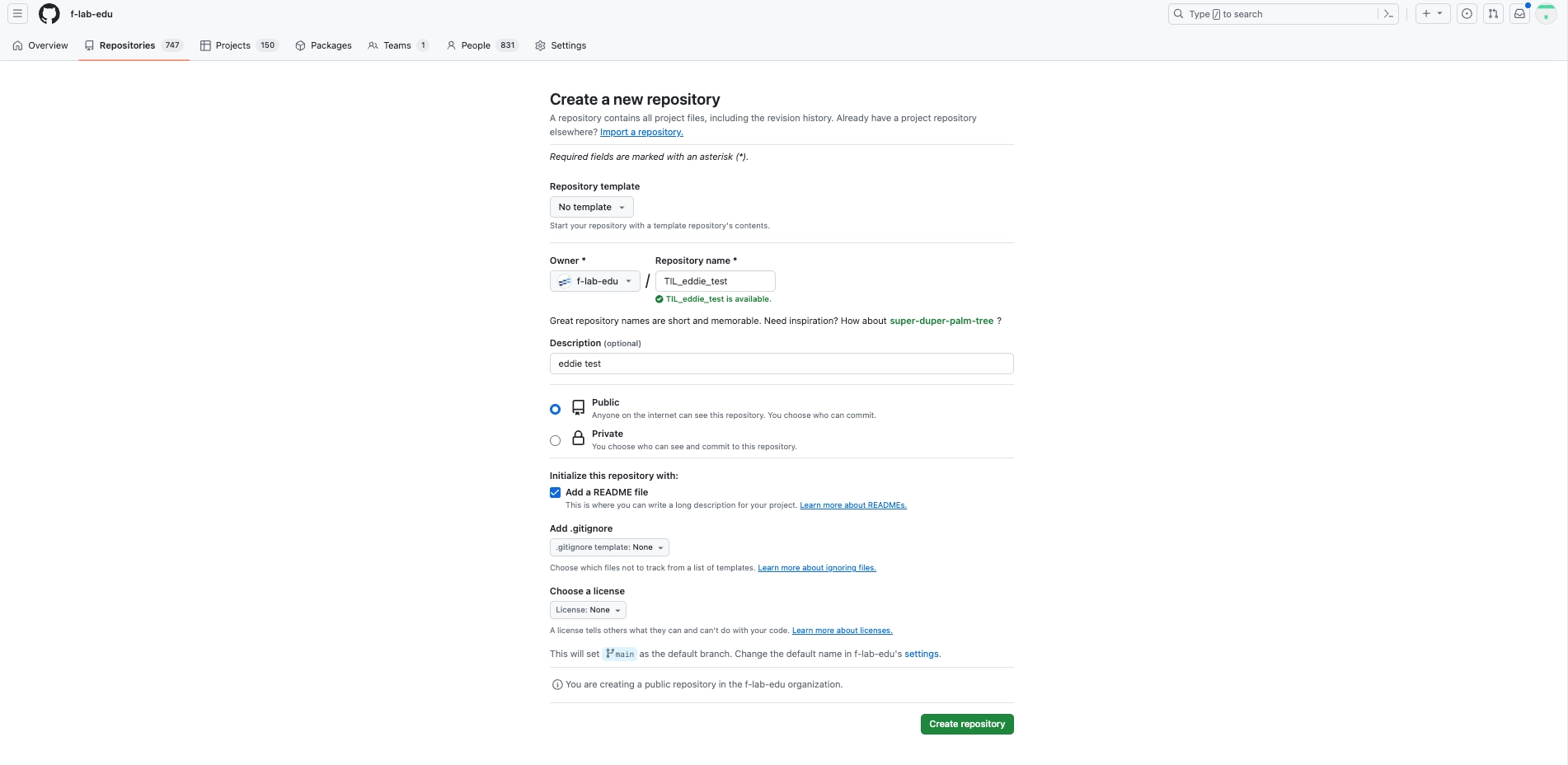
Task: Open the notifications inbox icon
Action: (1519, 14)
